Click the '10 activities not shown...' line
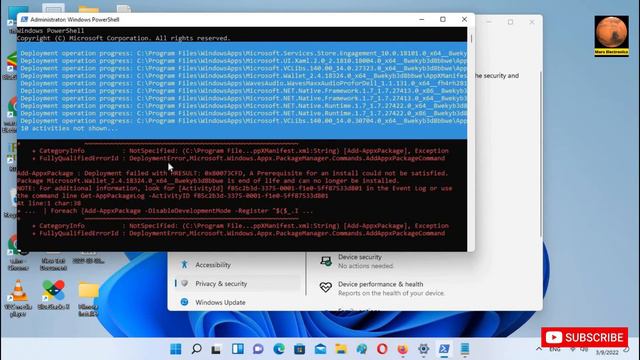This screenshot has height=360, width=640. pyautogui.click(x=69, y=128)
